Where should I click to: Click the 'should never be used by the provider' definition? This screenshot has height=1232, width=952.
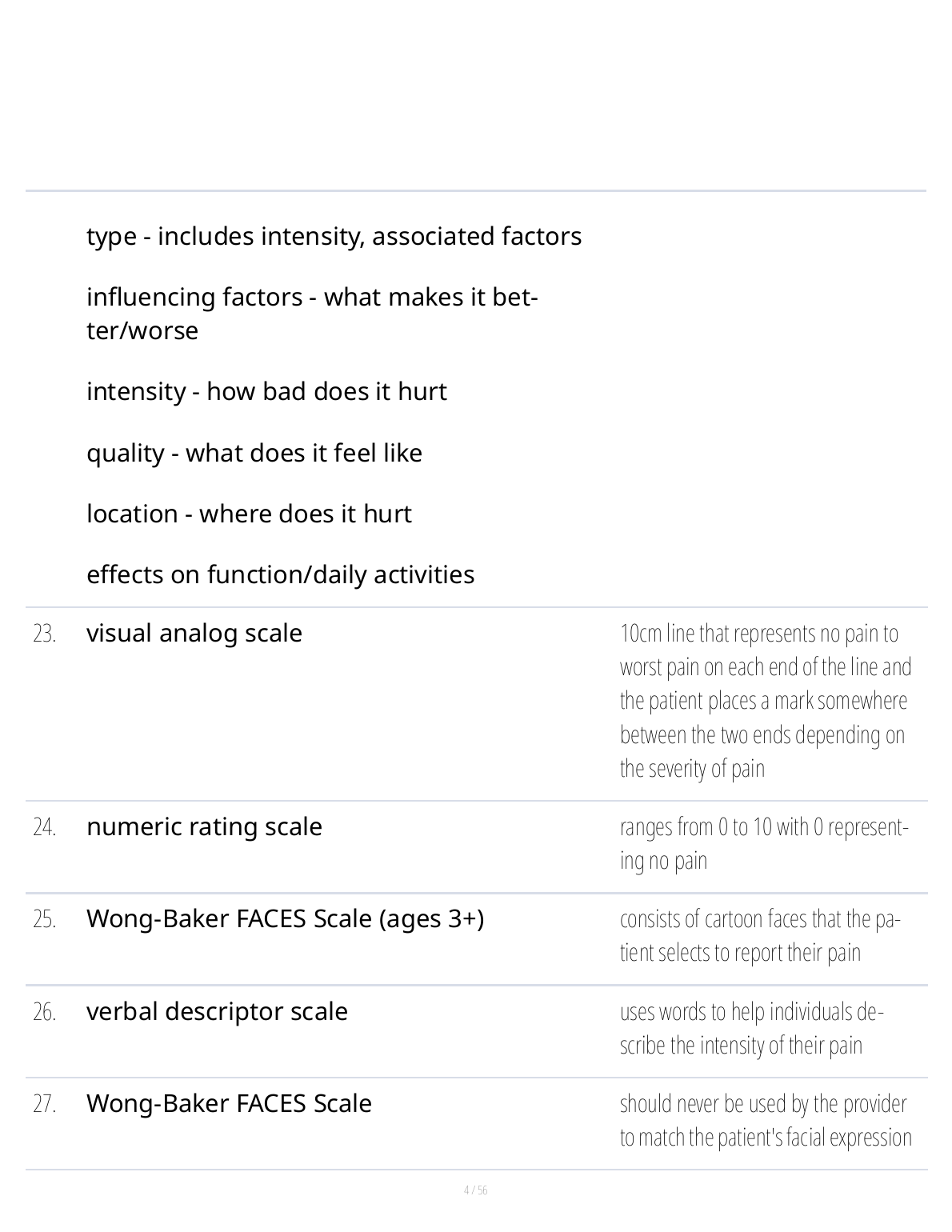click(x=765, y=1120)
